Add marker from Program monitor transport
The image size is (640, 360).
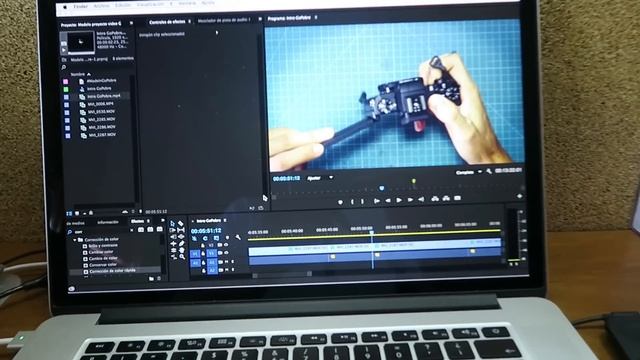(x=340, y=202)
